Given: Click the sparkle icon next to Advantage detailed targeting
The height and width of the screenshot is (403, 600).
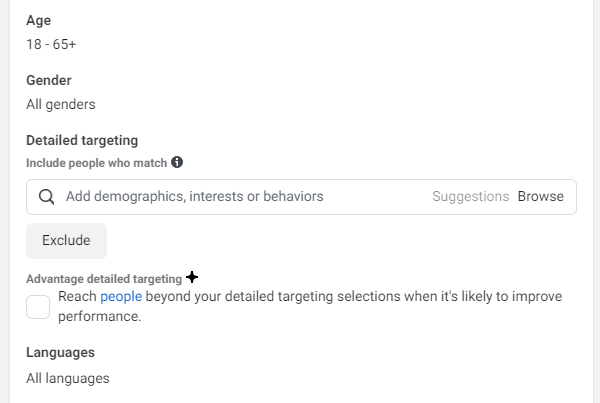Looking at the screenshot, I should point(192,277).
